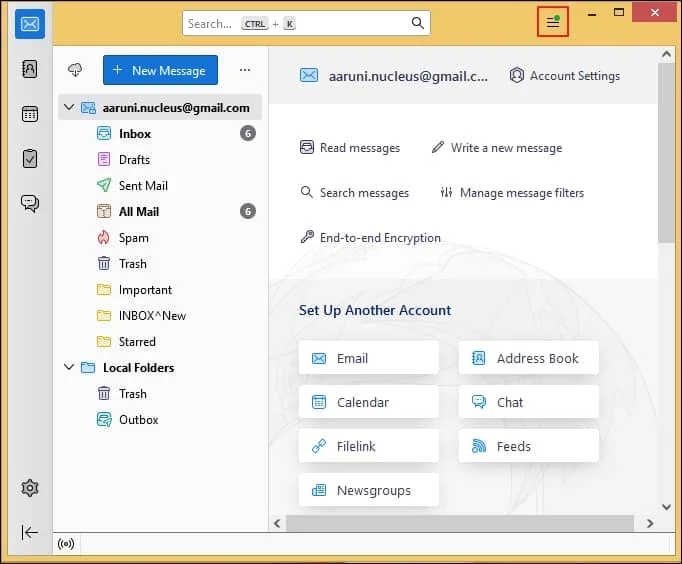Click Read messages link
Image resolution: width=682 pixels, height=564 pixels.
coord(350,148)
